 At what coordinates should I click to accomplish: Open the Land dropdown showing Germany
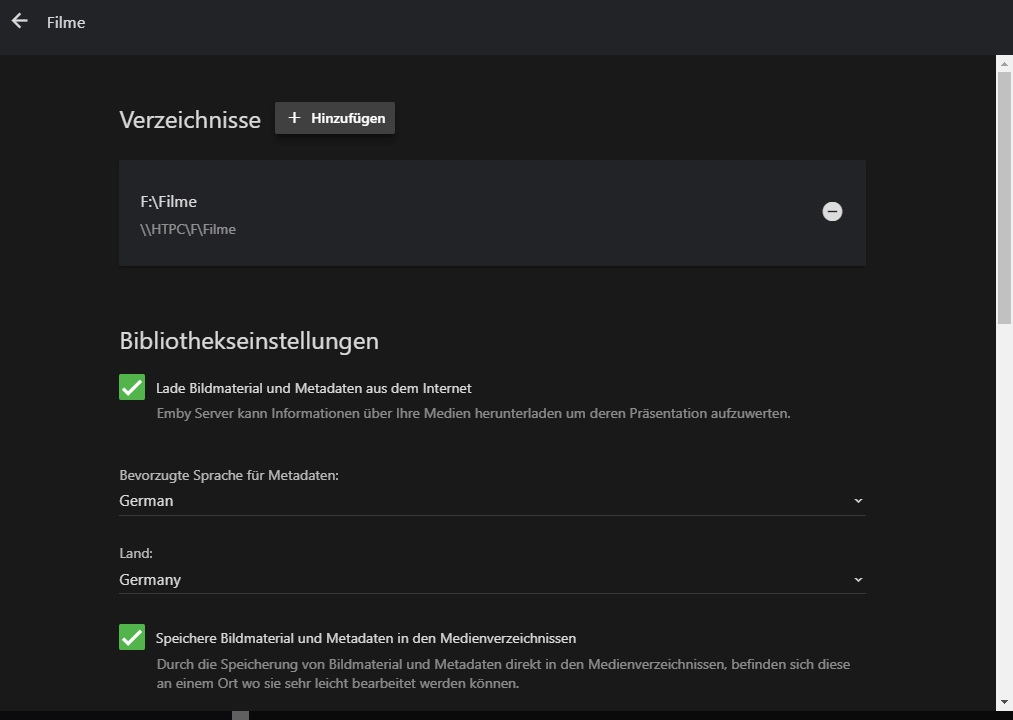[492, 580]
